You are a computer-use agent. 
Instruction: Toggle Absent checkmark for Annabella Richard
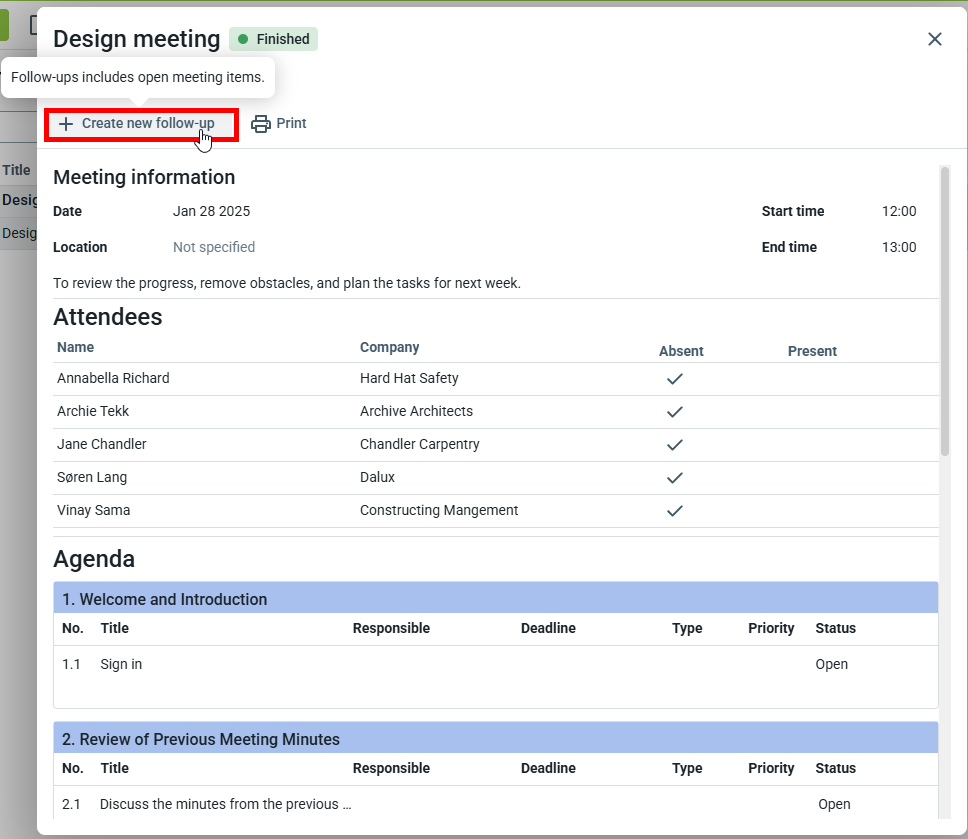[675, 379]
